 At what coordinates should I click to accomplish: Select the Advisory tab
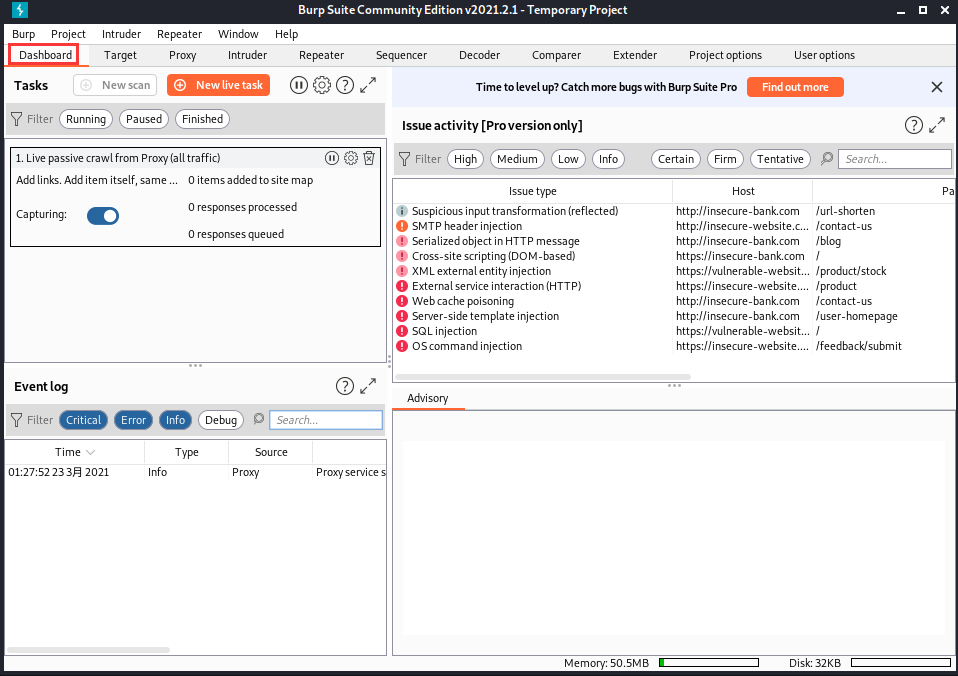[428, 398]
